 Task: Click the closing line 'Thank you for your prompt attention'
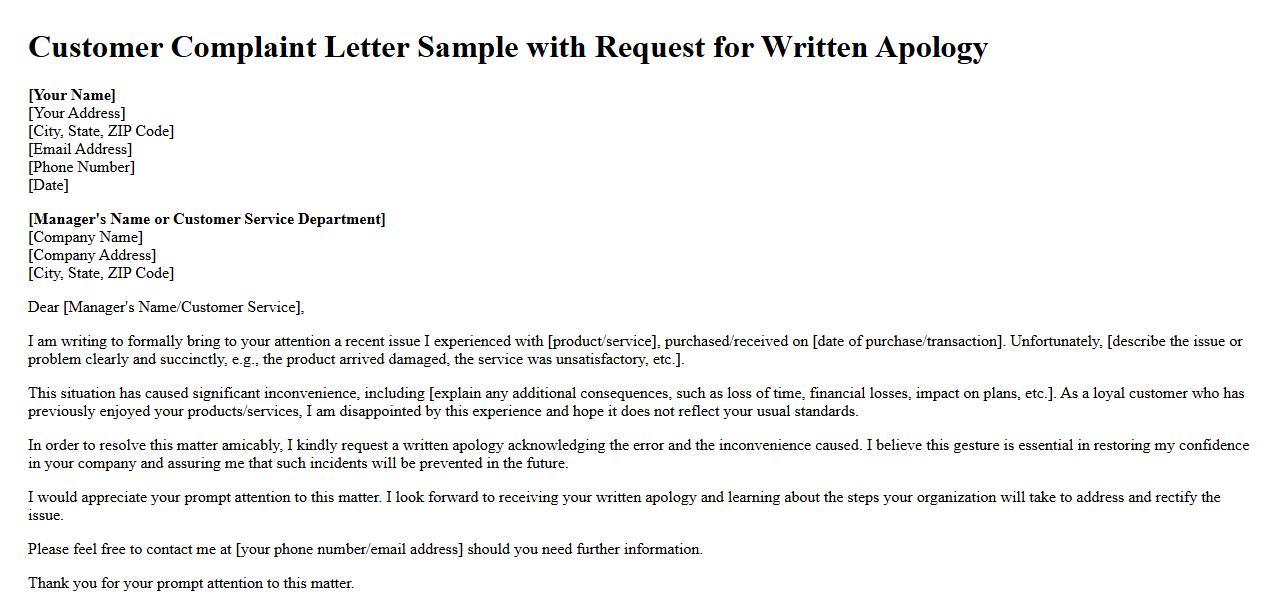click(x=191, y=584)
